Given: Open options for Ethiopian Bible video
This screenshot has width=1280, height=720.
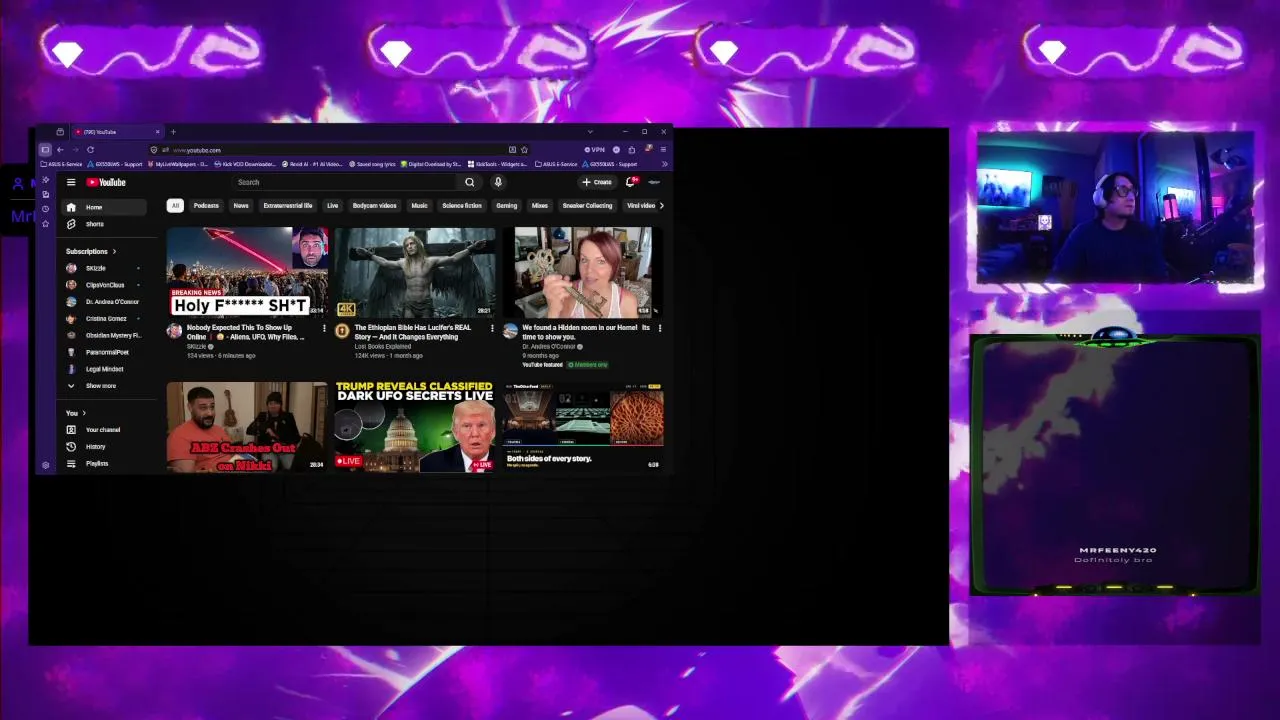Looking at the screenshot, I should point(491,328).
